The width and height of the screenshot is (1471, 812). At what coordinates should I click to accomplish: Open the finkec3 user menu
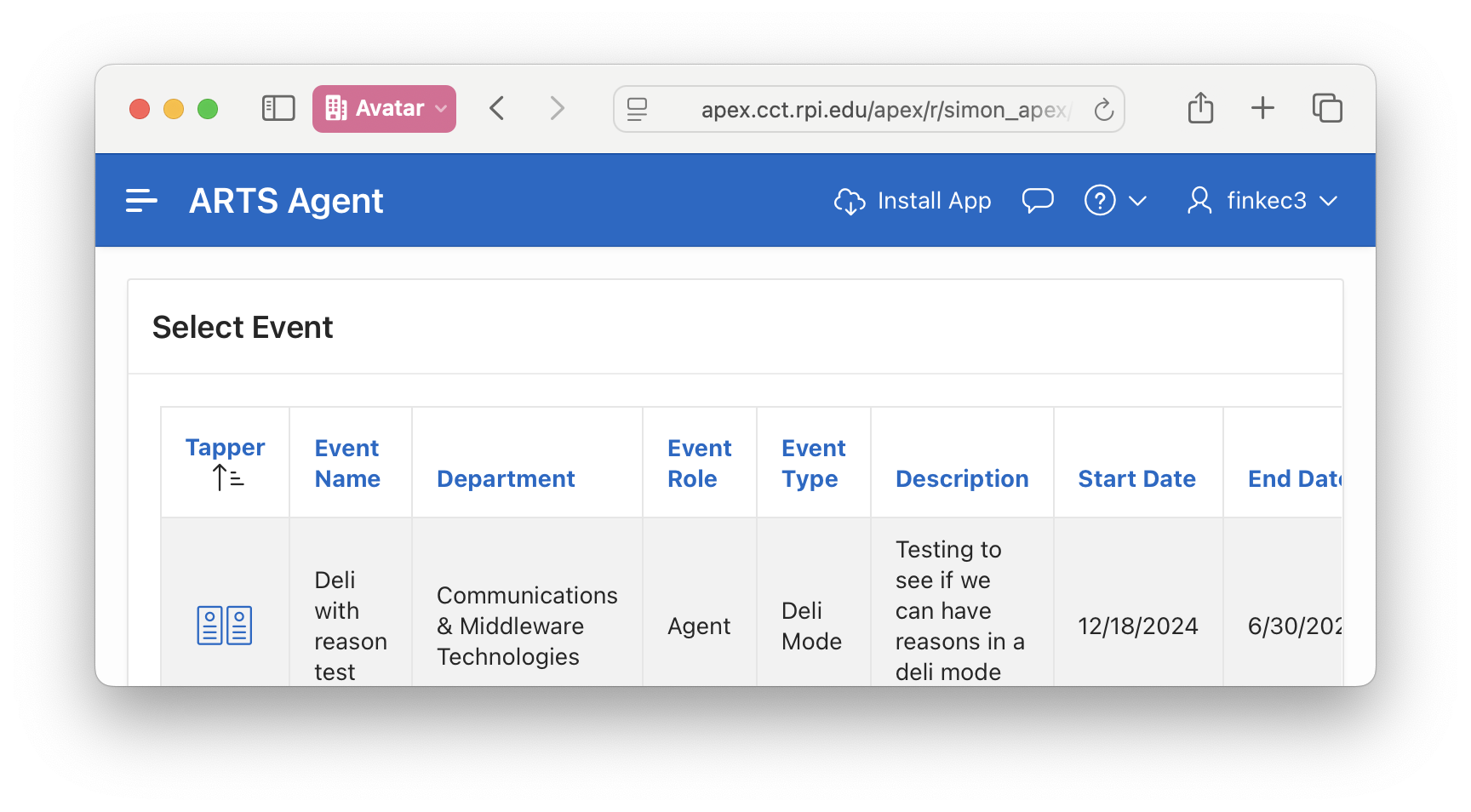[1262, 201]
